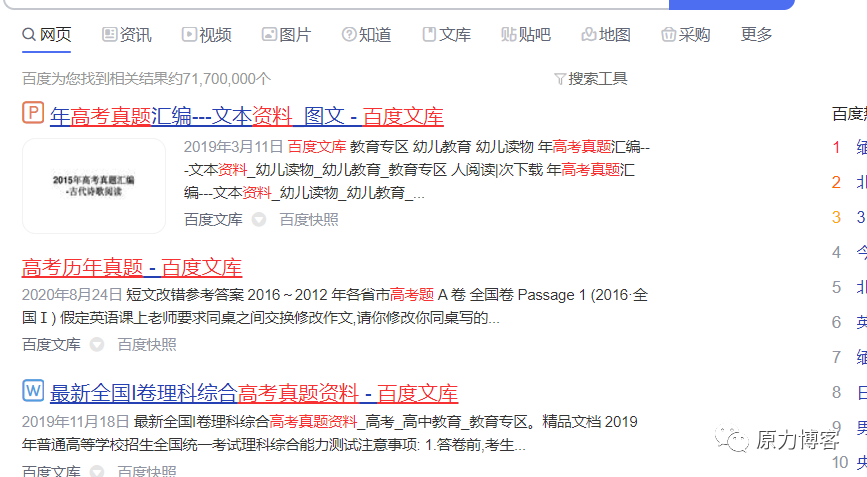Switch to the 视频 video tab
Image resolution: width=867 pixels, height=477 pixels.
click(x=207, y=35)
